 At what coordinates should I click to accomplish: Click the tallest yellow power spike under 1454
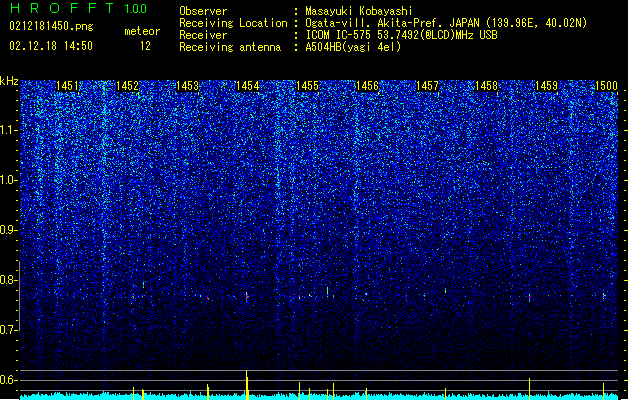tap(247, 385)
